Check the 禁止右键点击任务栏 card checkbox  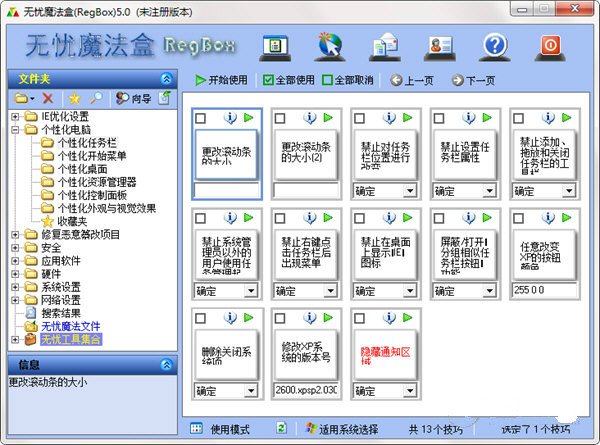(x=280, y=218)
